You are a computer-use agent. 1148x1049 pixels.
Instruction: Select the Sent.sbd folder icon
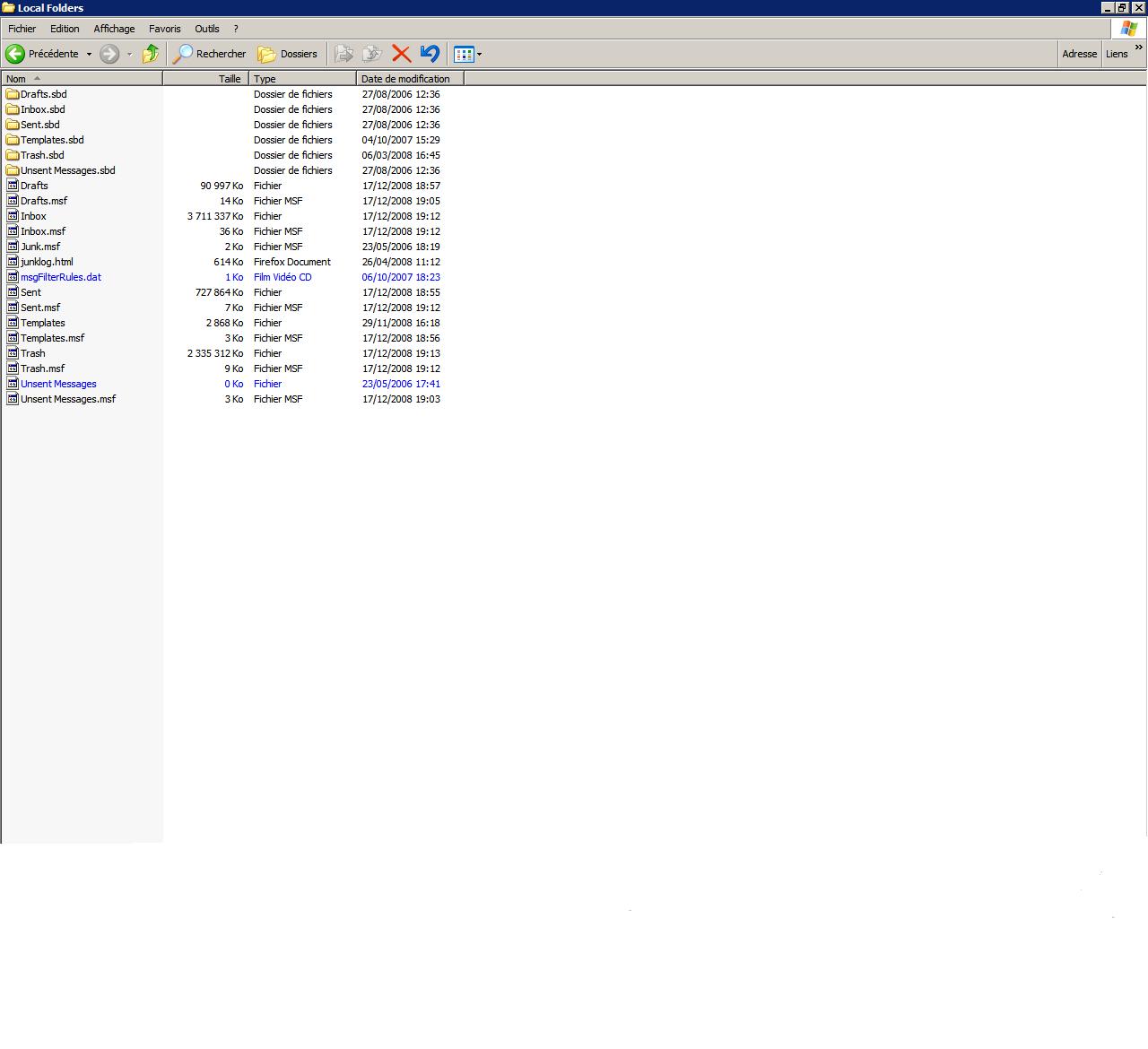(13, 125)
